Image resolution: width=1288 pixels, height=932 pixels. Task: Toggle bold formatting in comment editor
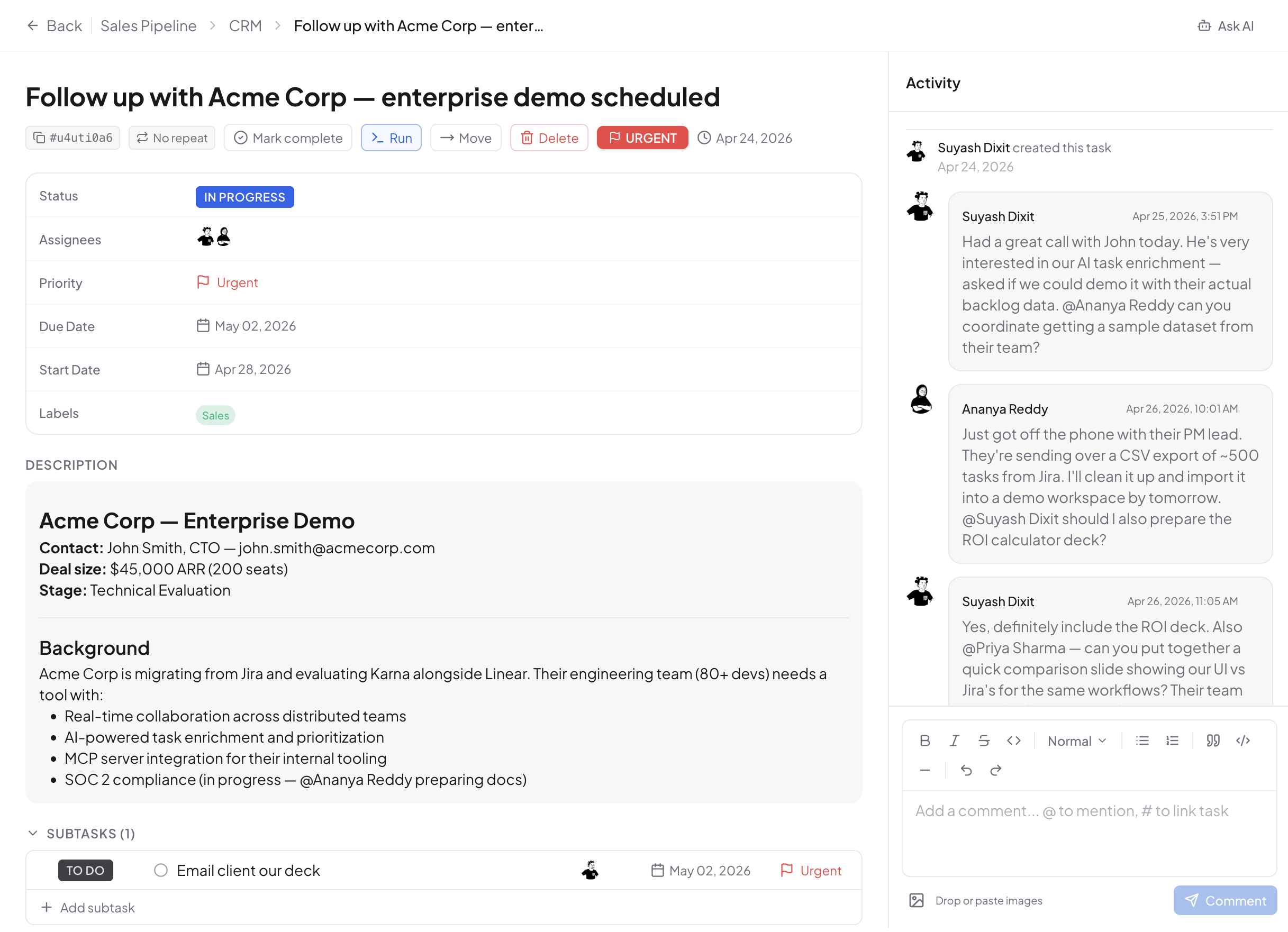(924, 740)
